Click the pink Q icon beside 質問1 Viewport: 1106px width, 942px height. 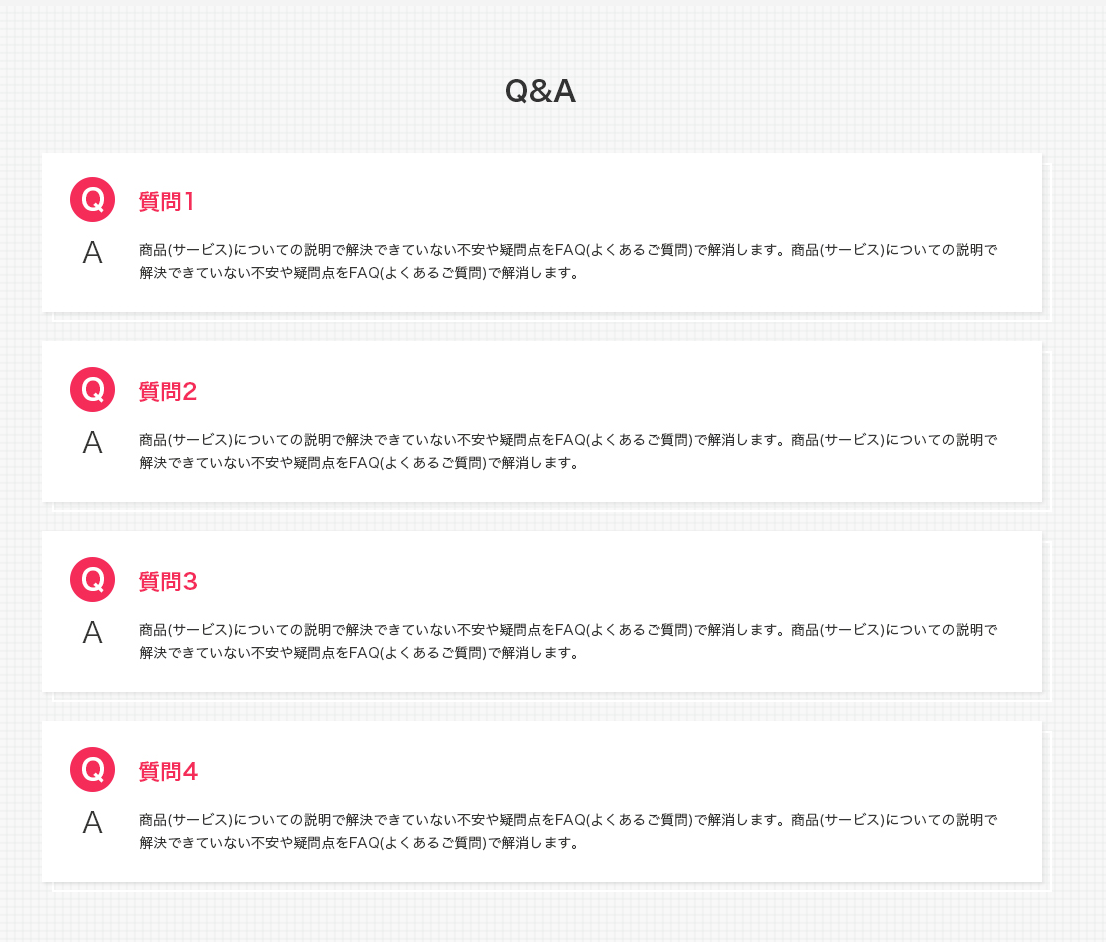pyautogui.click(x=92, y=200)
